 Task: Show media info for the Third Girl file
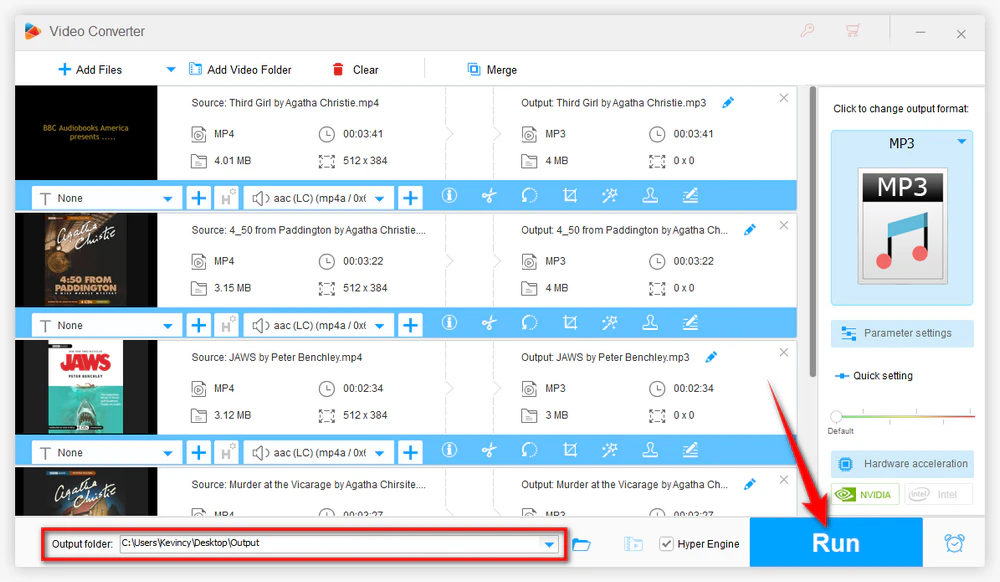pos(448,197)
